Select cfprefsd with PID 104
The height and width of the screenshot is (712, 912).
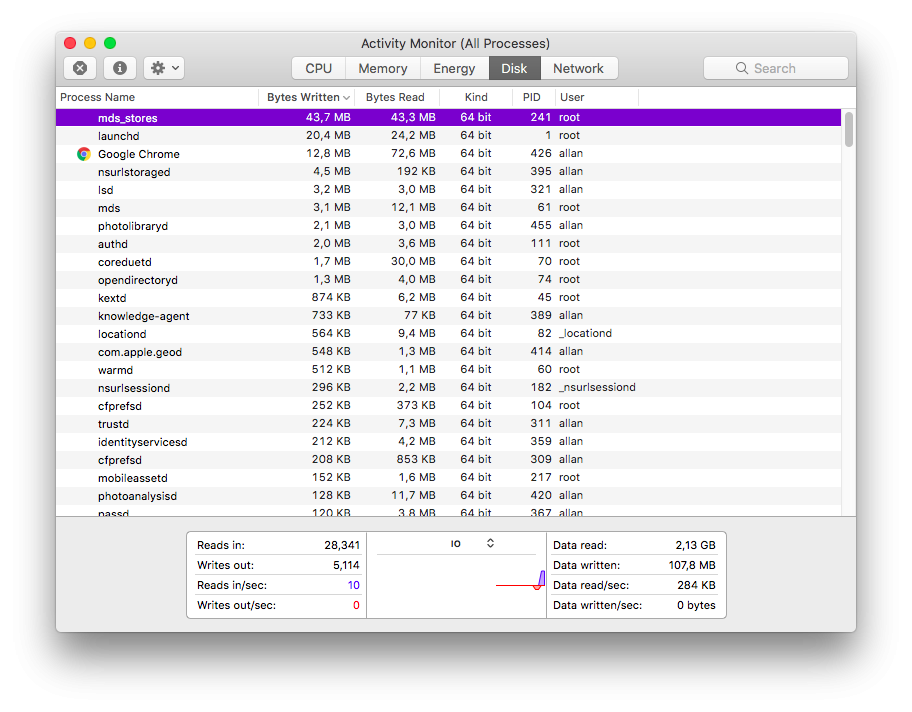coord(448,406)
